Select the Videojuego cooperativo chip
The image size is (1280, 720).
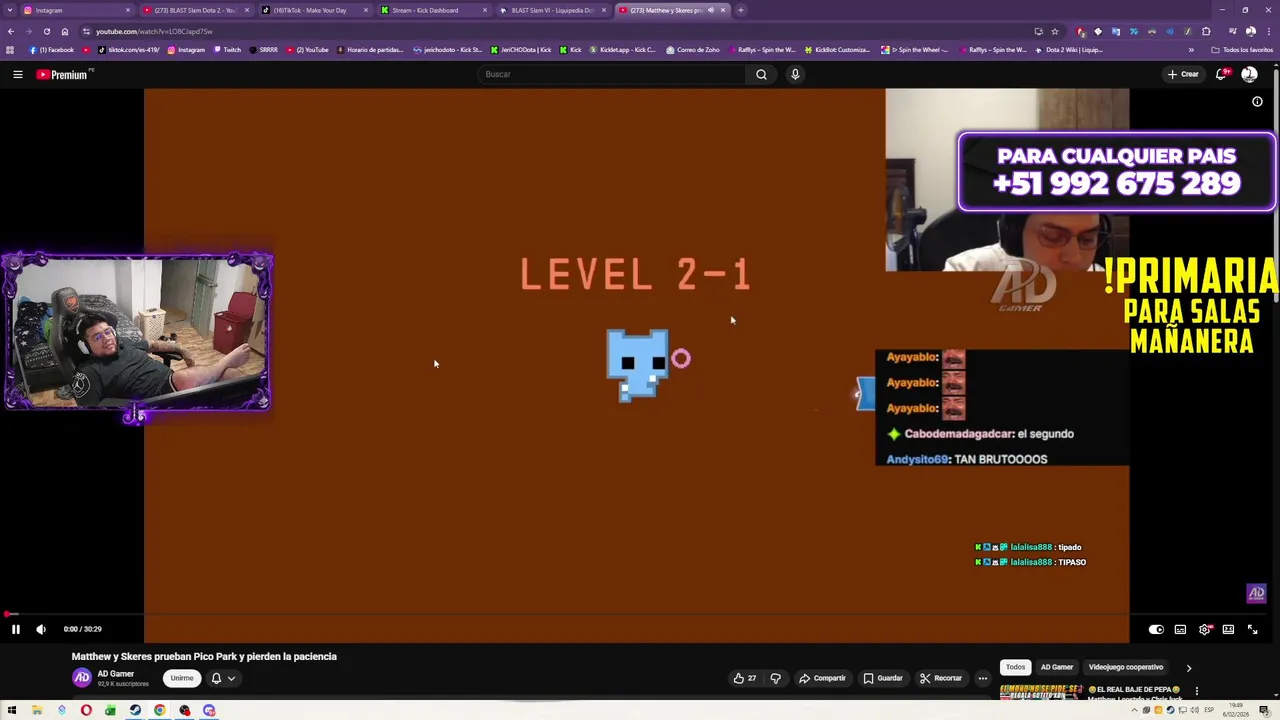pos(1126,667)
